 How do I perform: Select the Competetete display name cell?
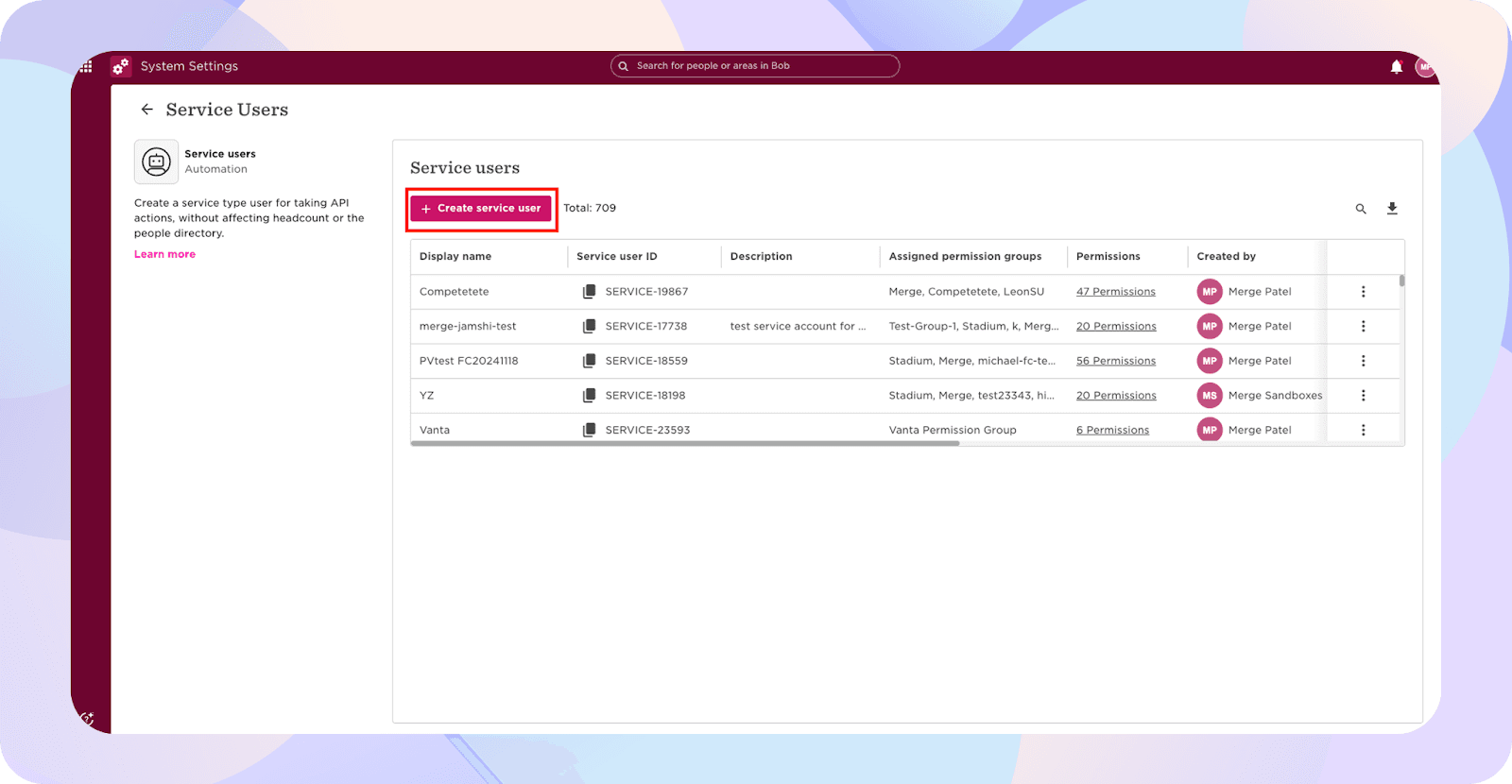455,292
